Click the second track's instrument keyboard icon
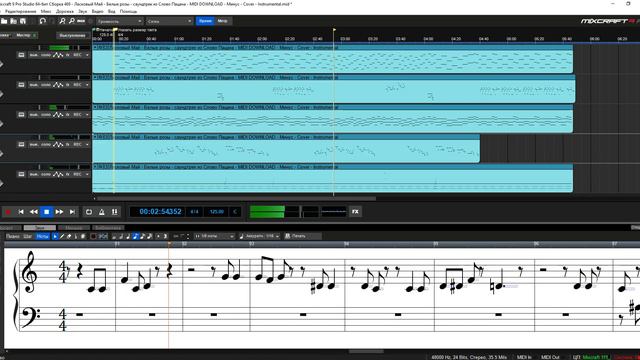640x360 pixels. [x=21, y=85]
